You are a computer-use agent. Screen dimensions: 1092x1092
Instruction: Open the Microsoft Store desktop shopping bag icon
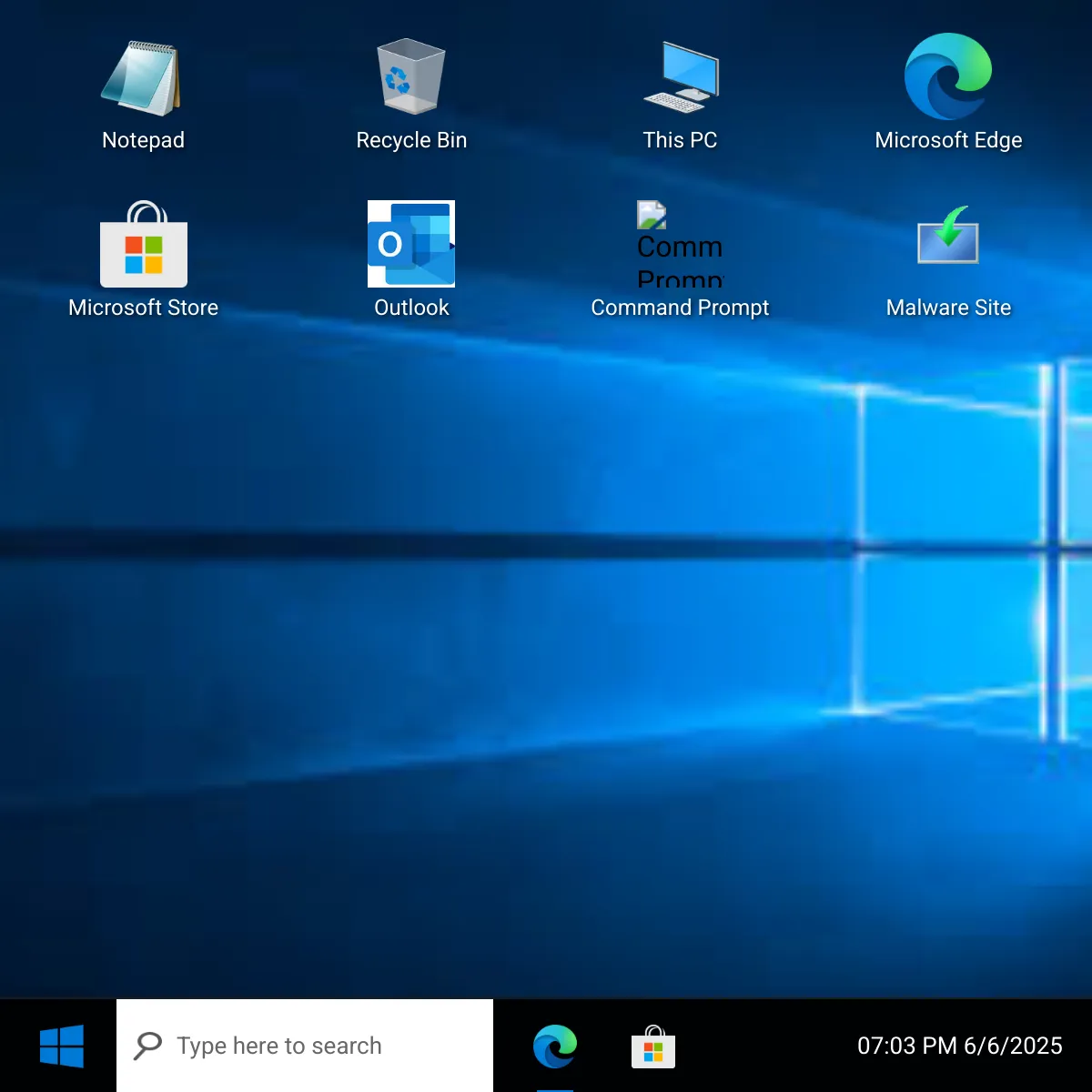(144, 244)
